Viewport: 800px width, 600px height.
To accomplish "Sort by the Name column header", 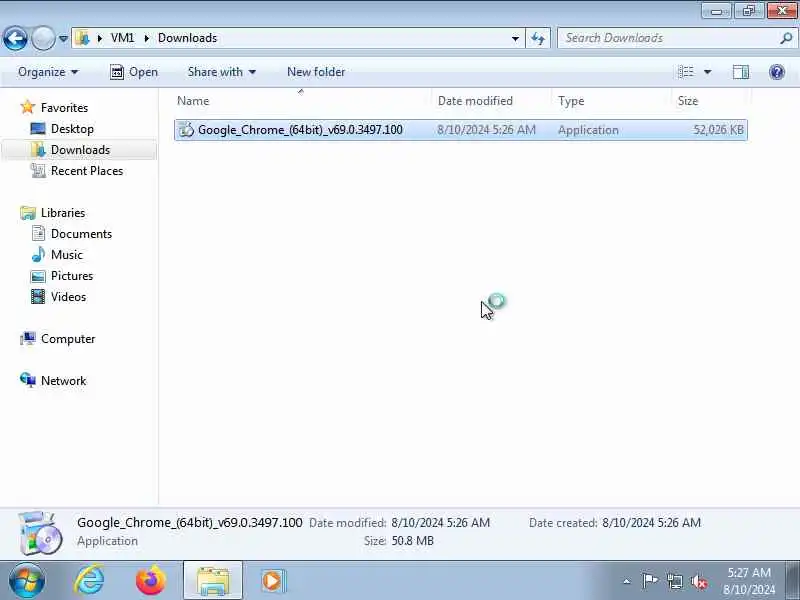I will point(301,101).
